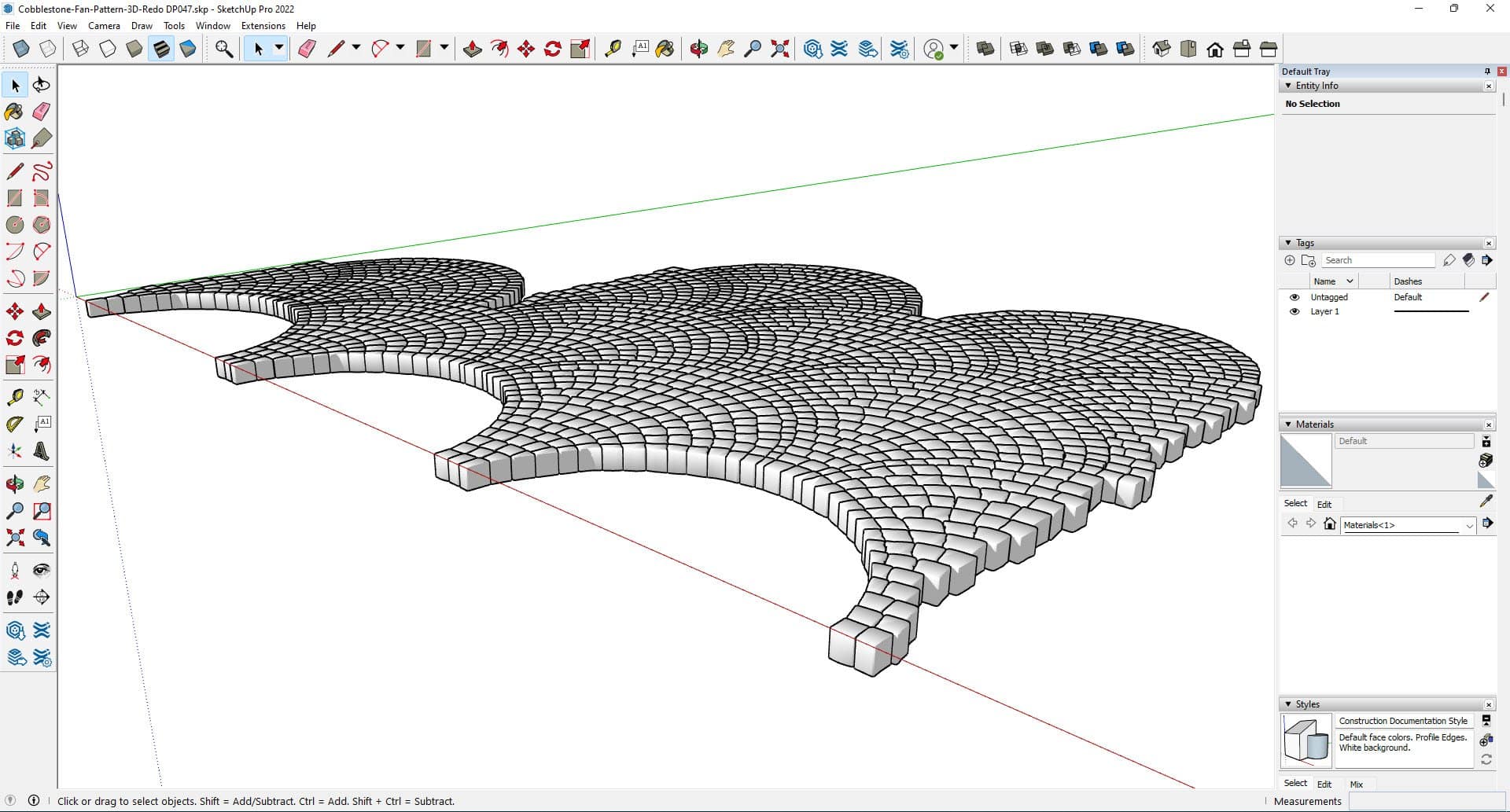
Task: Switch to the Mix tab in Styles
Action: pos(1356,784)
